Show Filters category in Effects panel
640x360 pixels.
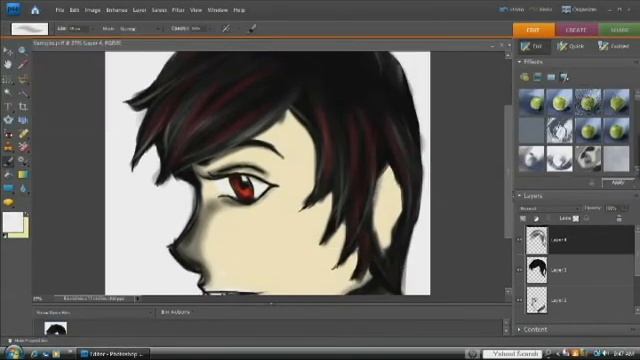525,77
